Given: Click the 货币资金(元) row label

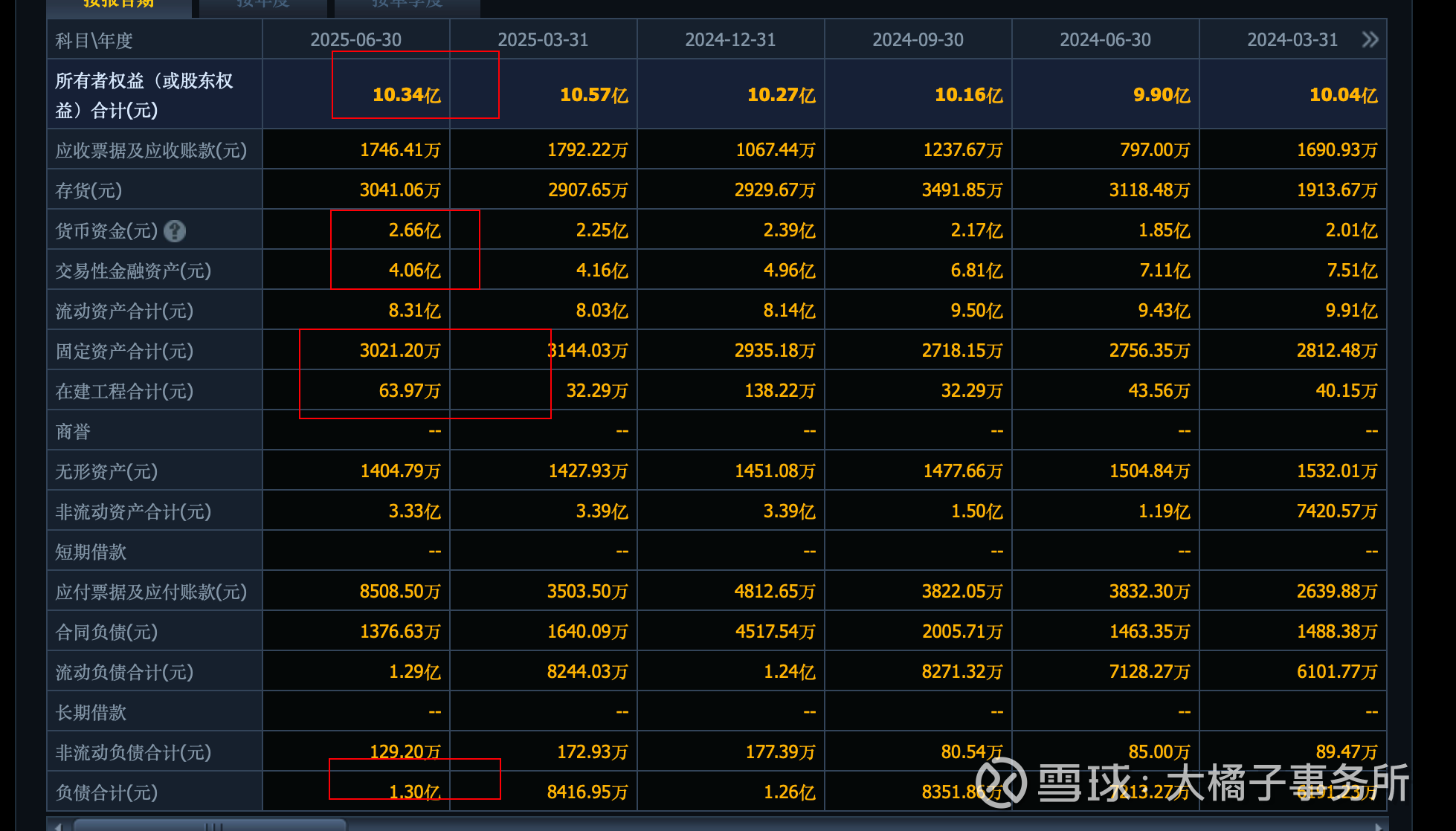Looking at the screenshot, I should pyautogui.click(x=106, y=231).
